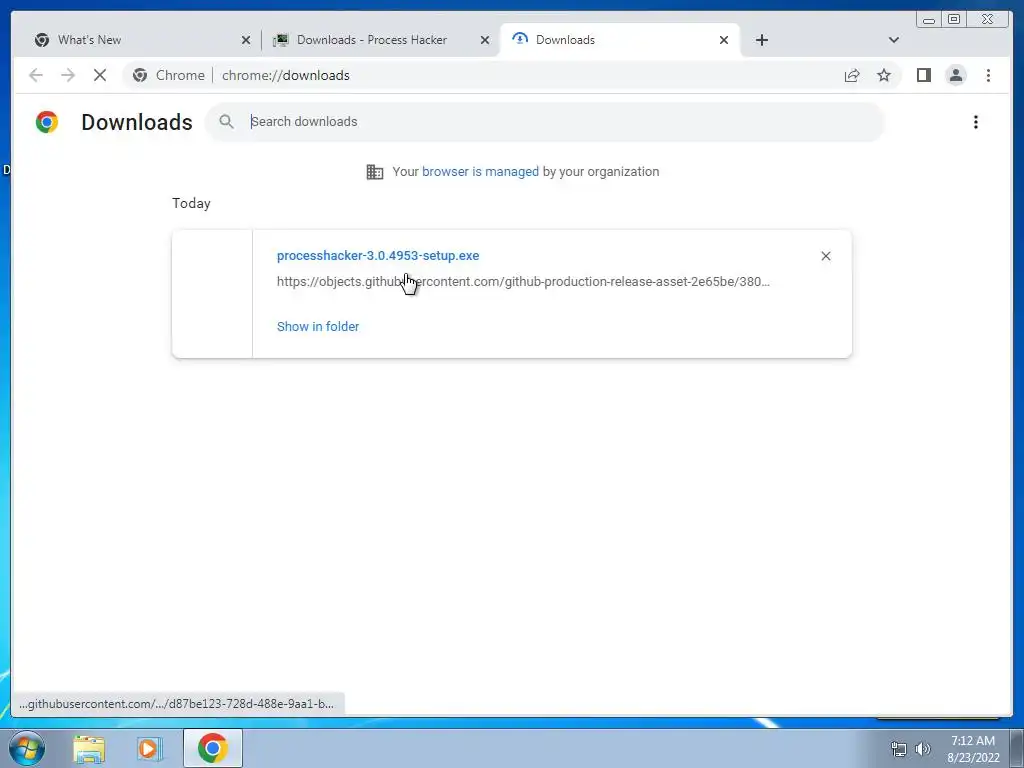Open Windows Explorer from the taskbar
This screenshot has height=768, width=1024.
point(89,748)
